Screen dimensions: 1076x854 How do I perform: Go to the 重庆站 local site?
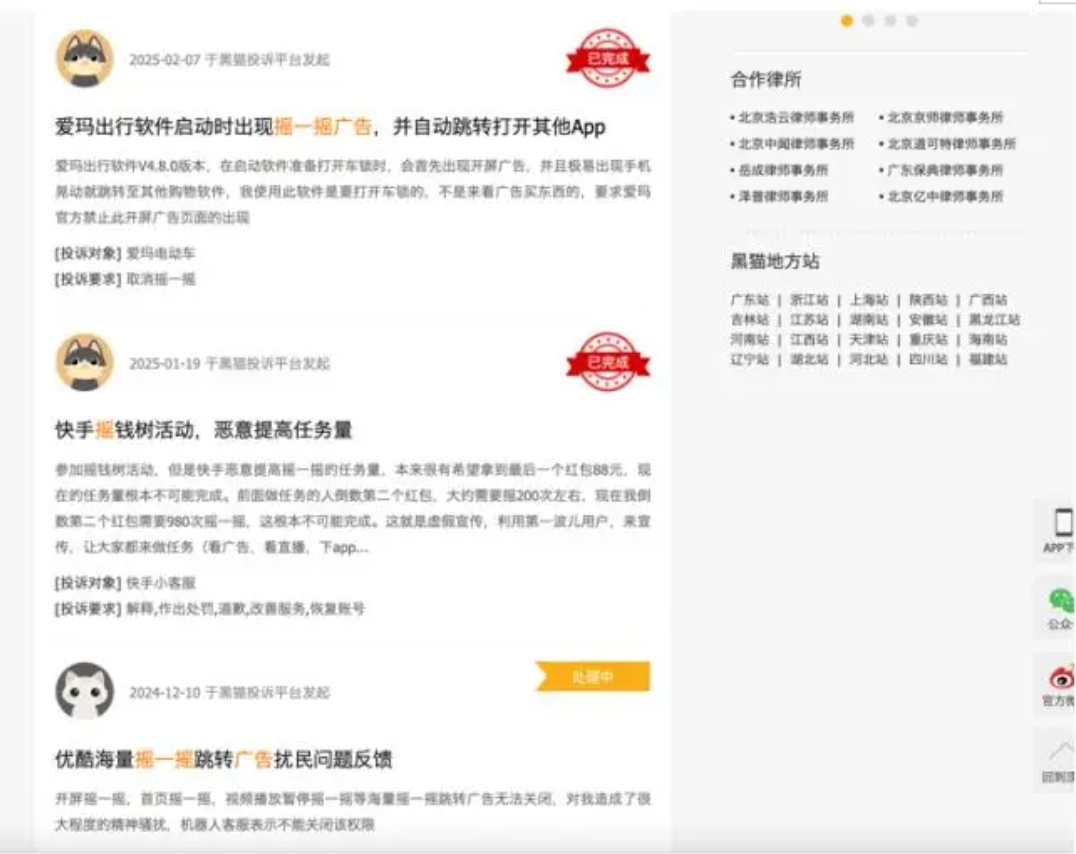point(928,340)
